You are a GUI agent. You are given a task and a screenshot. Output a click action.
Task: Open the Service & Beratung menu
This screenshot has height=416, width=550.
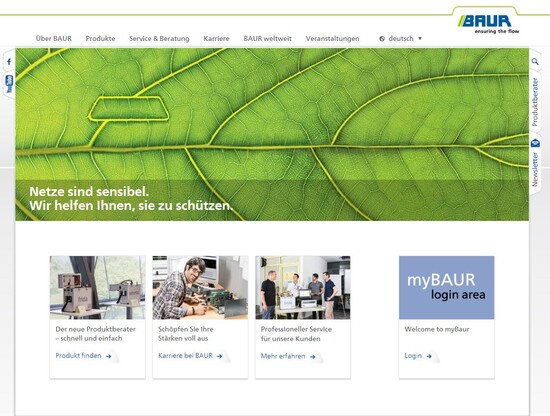159,39
